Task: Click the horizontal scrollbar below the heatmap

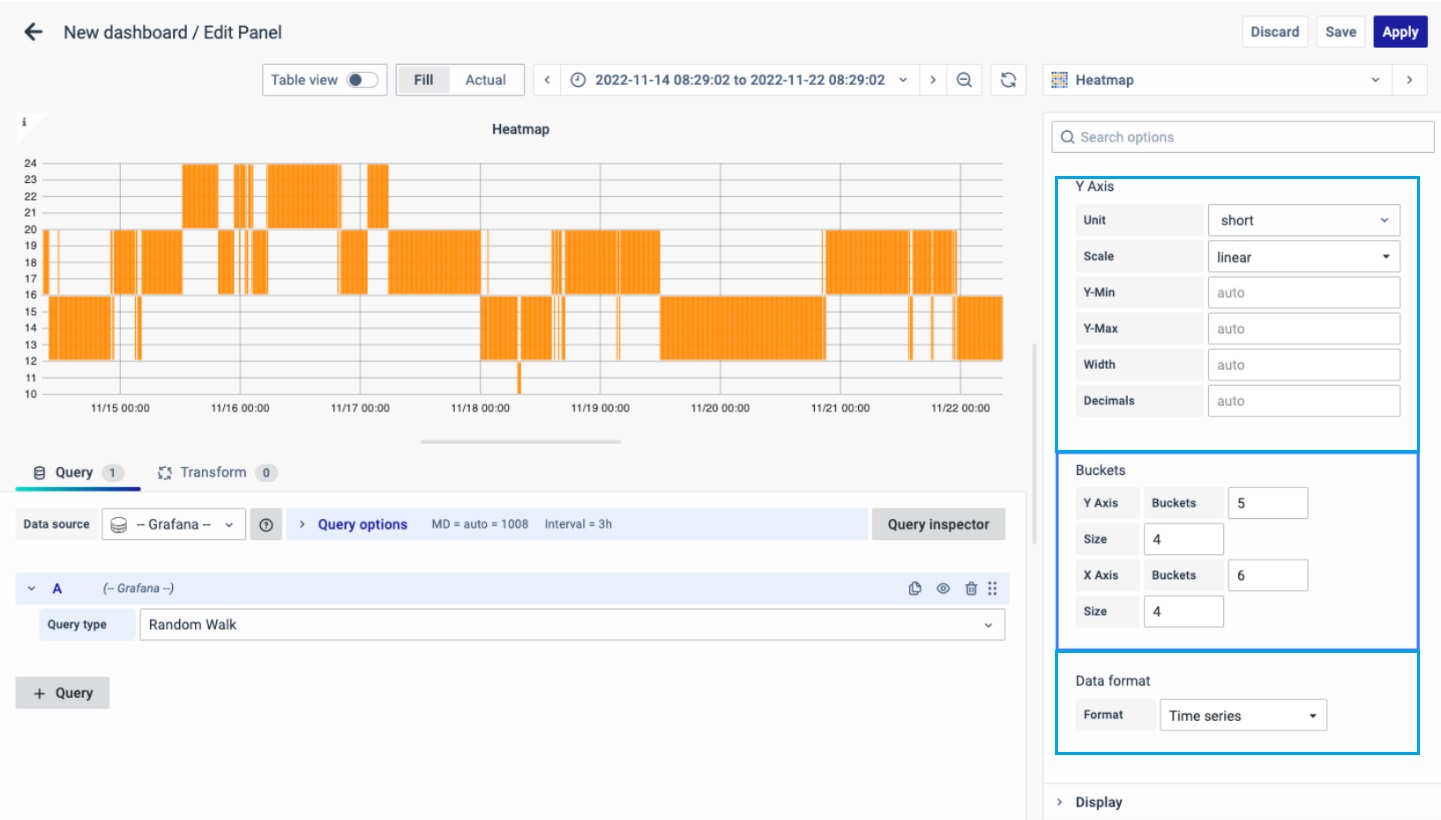Action: (521, 441)
